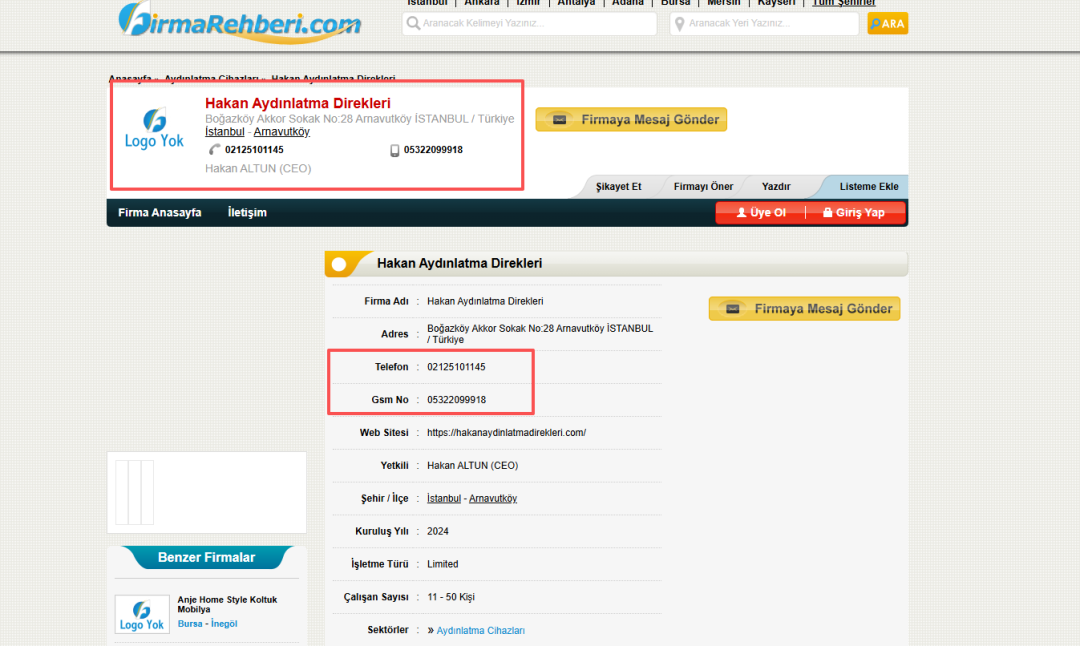
Task: Click the Gsm No value 05322099918 in details
Action: pyautogui.click(x=456, y=400)
